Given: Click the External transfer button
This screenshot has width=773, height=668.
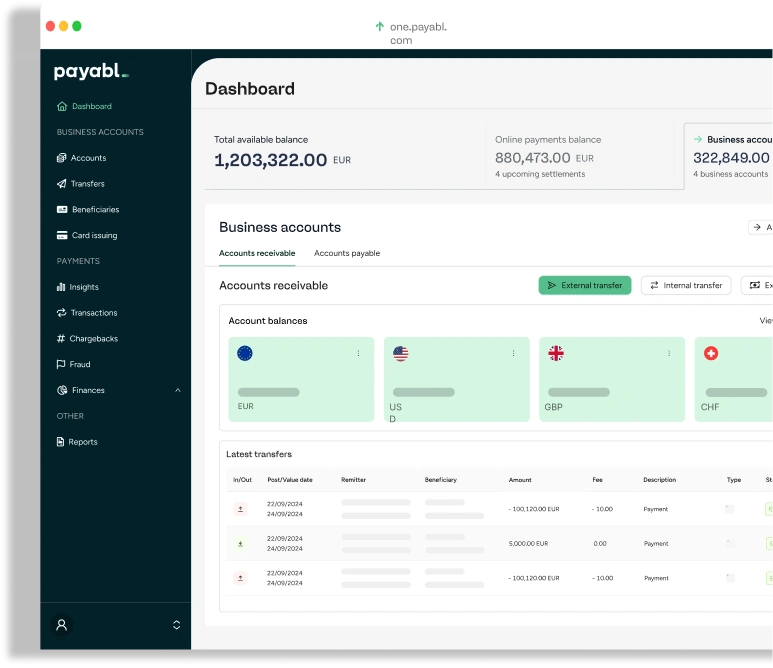Looking at the screenshot, I should (x=585, y=285).
